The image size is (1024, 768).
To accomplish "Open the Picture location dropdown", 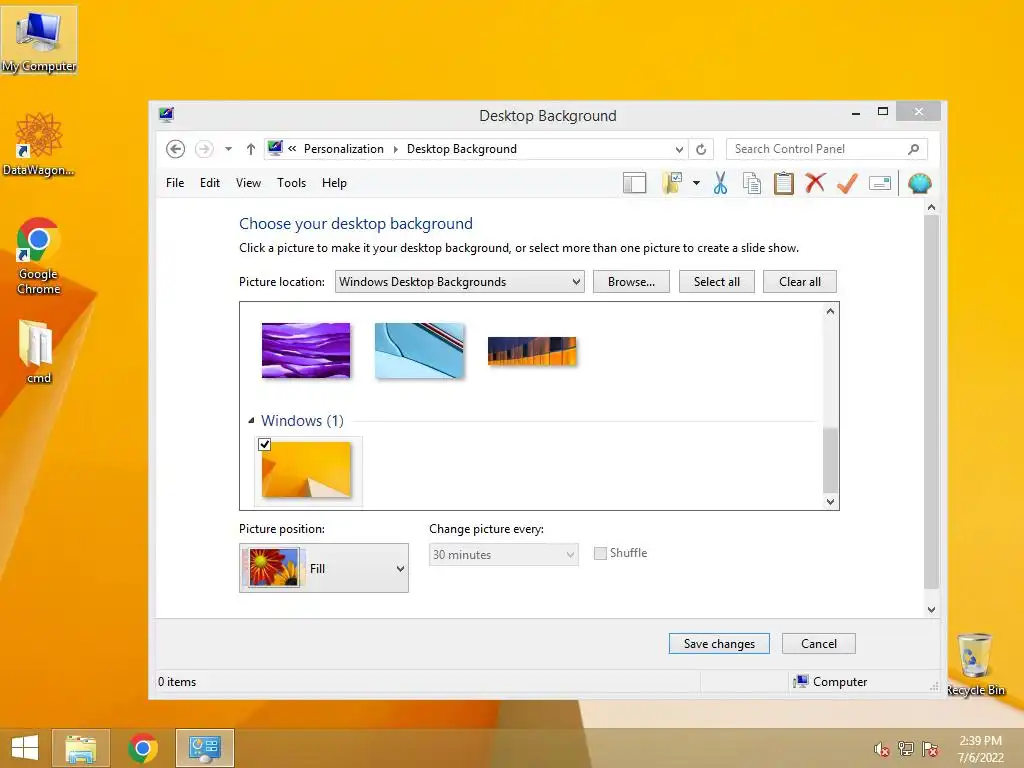I will (460, 281).
